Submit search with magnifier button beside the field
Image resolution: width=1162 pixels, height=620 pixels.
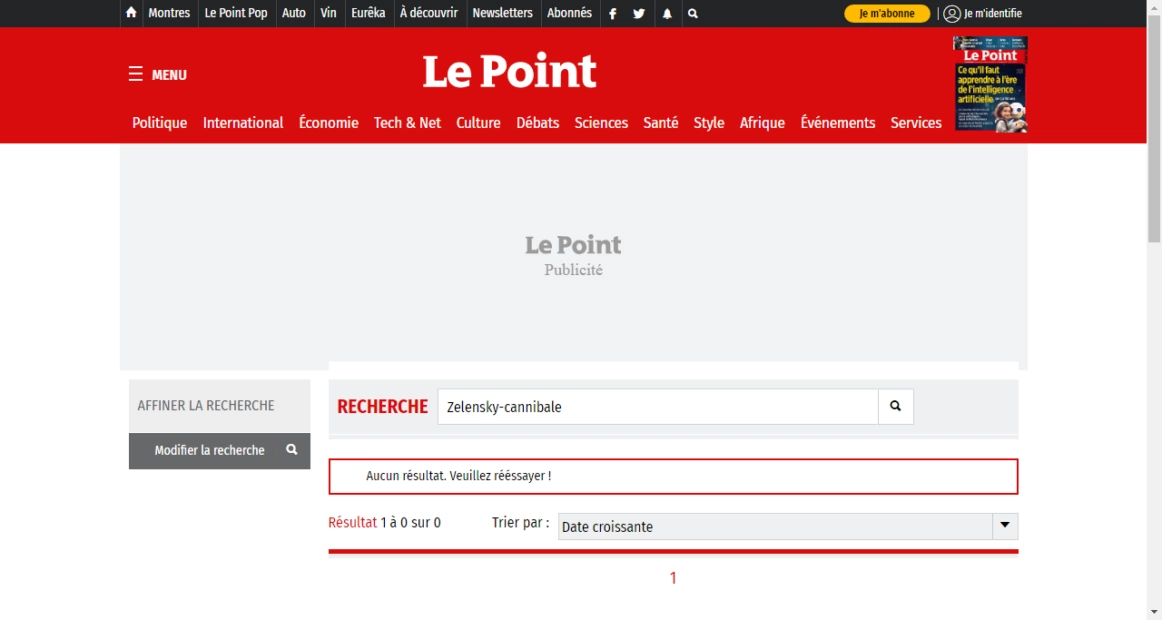pyautogui.click(x=896, y=406)
